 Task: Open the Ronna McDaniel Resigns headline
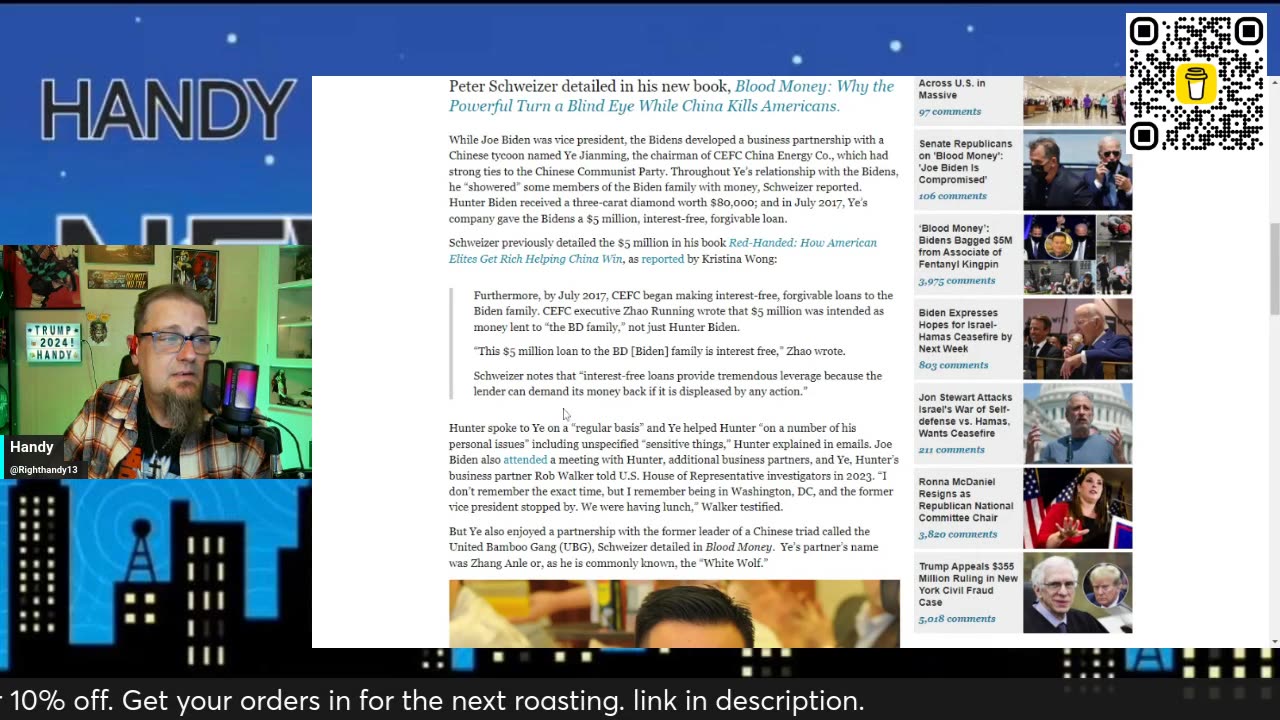tap(965, 500)
